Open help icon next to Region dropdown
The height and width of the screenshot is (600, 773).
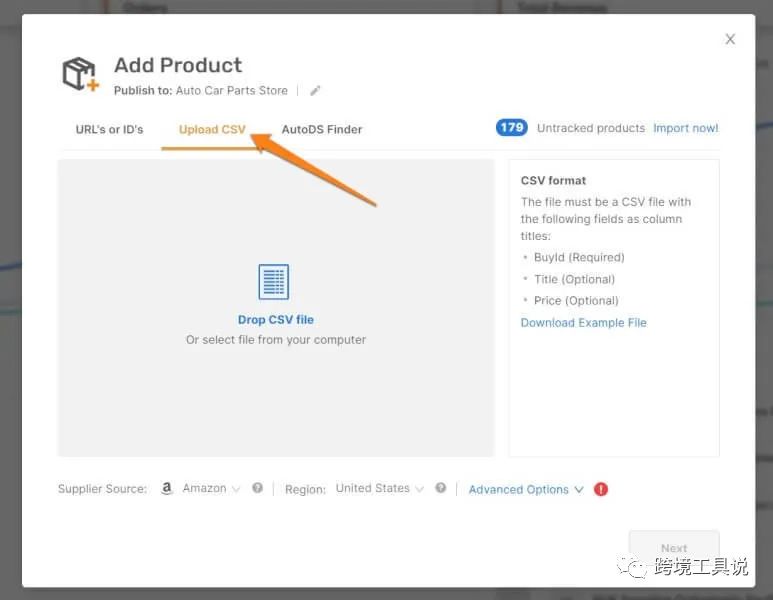[441, 489]
